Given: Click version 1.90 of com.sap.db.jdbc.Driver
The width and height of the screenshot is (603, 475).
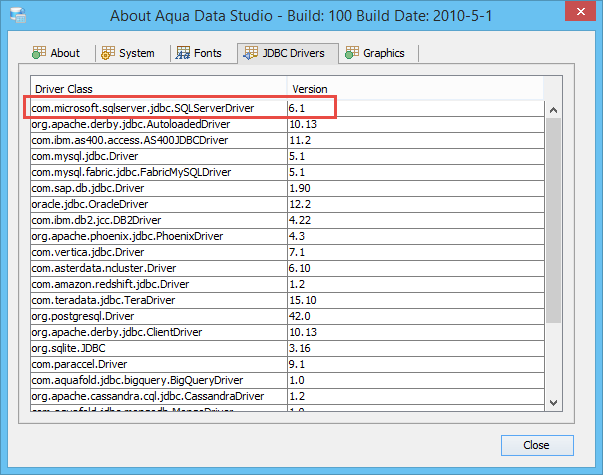Looking at the screenshot, I should pyautogui.click(x=300, y=188).
